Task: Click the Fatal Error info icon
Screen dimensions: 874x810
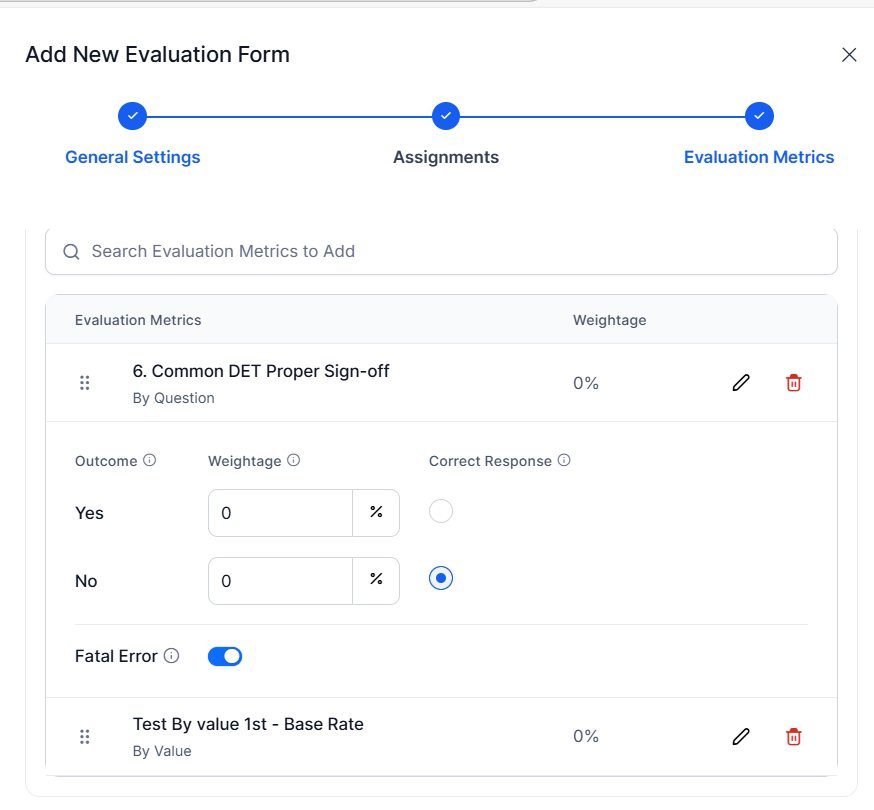Action: (171, 656)
